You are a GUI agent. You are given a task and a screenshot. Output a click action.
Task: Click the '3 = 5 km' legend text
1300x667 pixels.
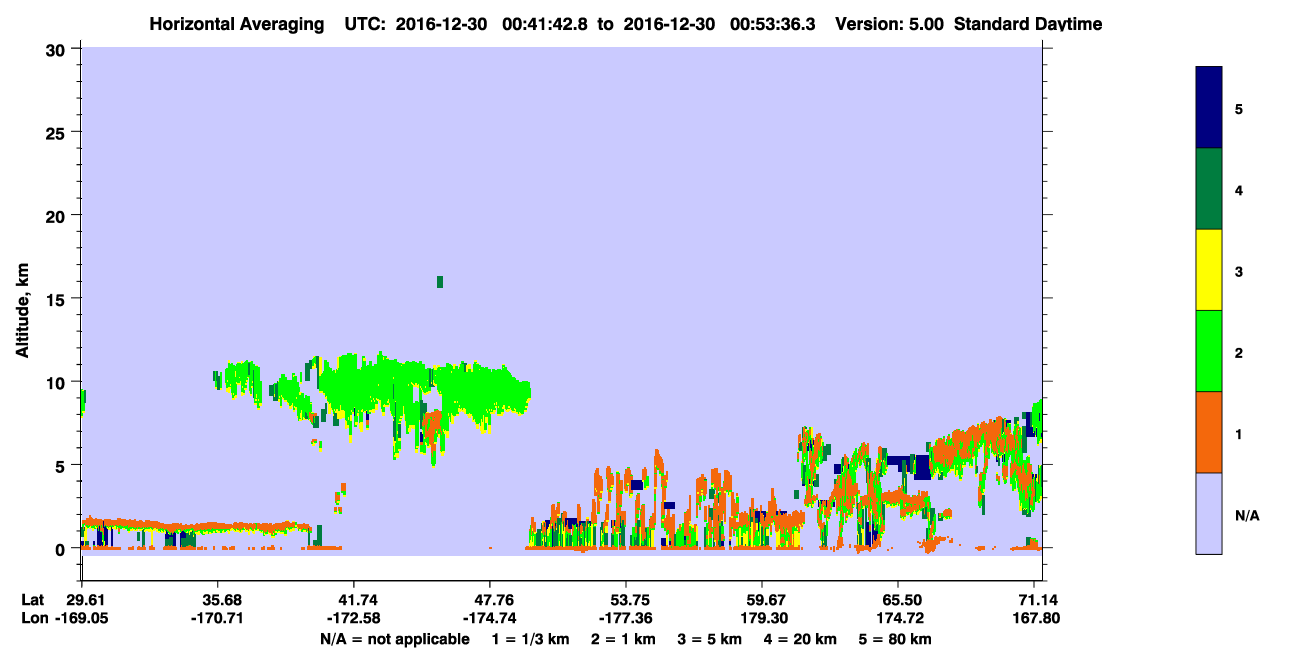[710, 639]
